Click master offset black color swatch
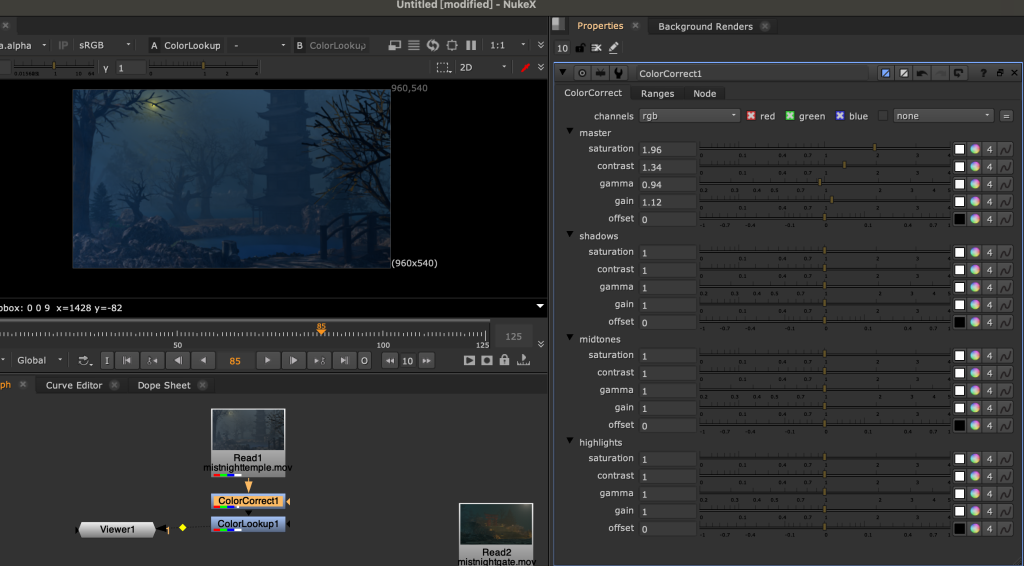This screenshot has height=566, width=1024. [959, 219]
